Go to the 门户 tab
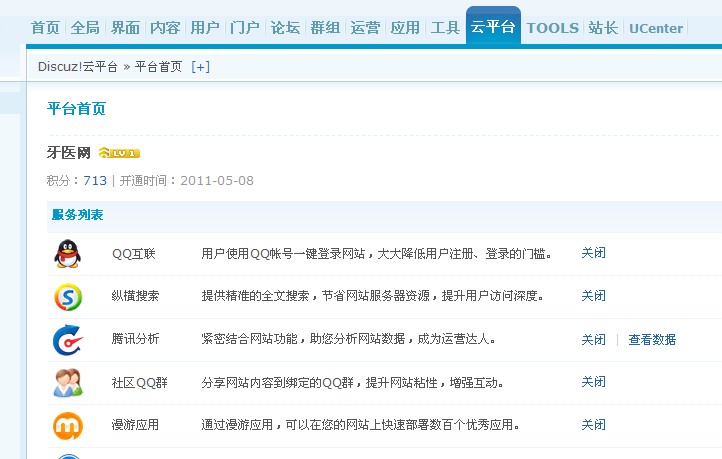The height and width of the screenshot is (459, 722). click(245, 28)
